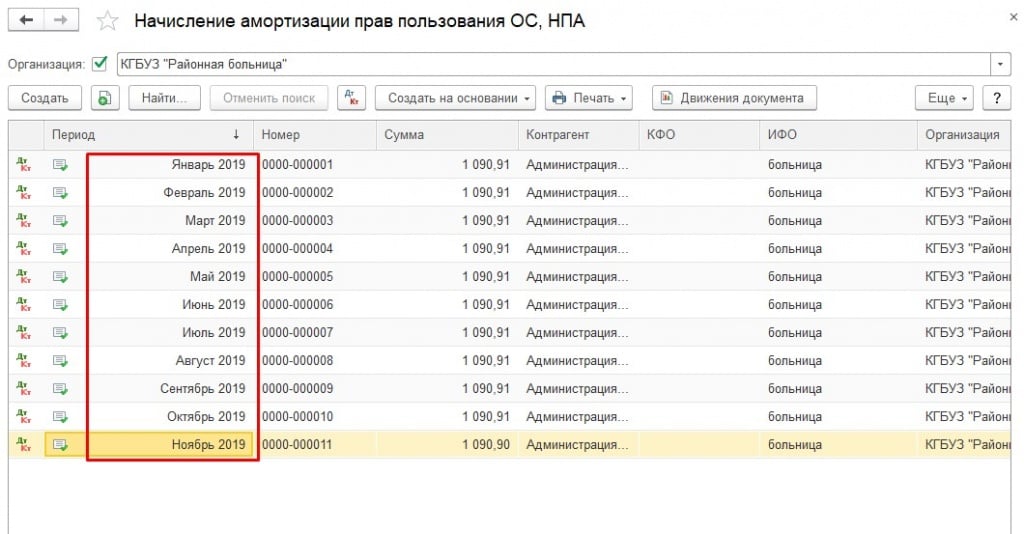Click the posted document icon in Март 2019 row
The width and height of the screenshot is (1024, 534).
click(x=60, y=221)
